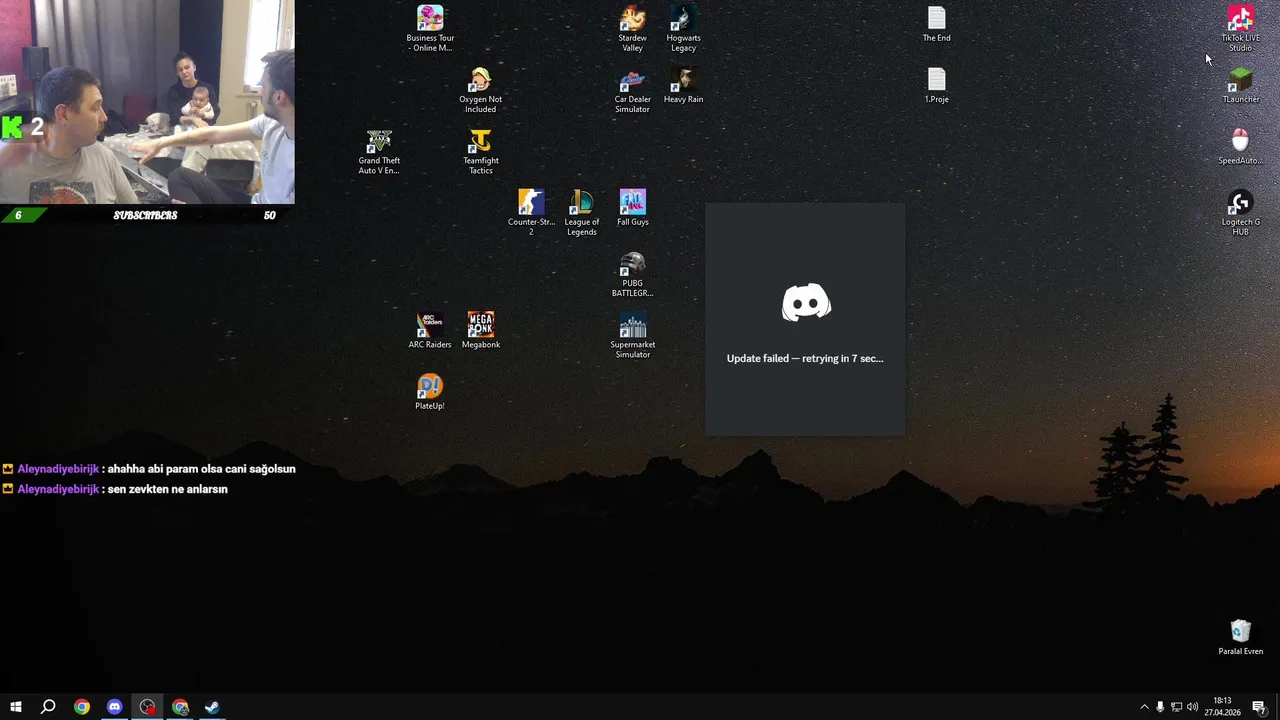Viewport: 1280px width, 720px height.
Task: Open Business Tour Online desktop shortcut
Action: (430, 29)
